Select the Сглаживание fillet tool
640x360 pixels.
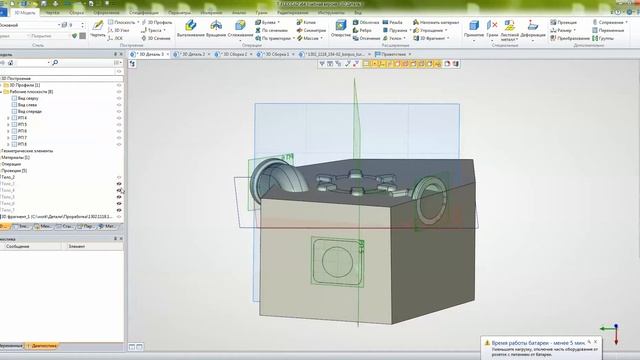point(240,29)
